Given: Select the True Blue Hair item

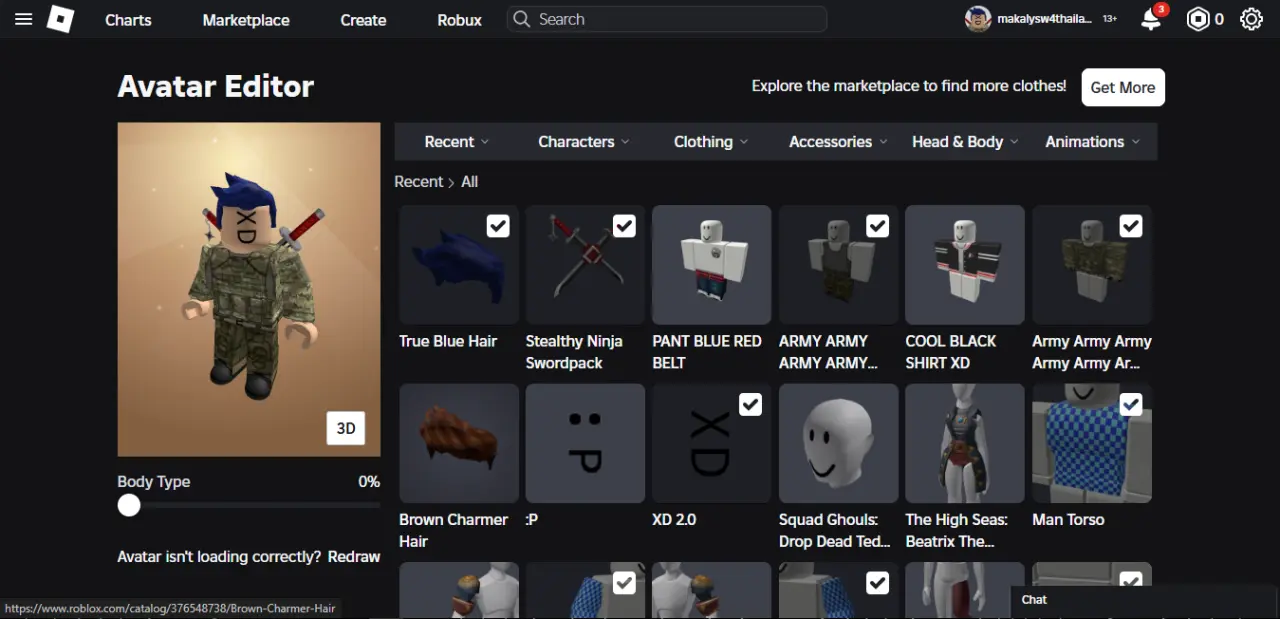Looking at the screenshot, I should pos(458,265).
